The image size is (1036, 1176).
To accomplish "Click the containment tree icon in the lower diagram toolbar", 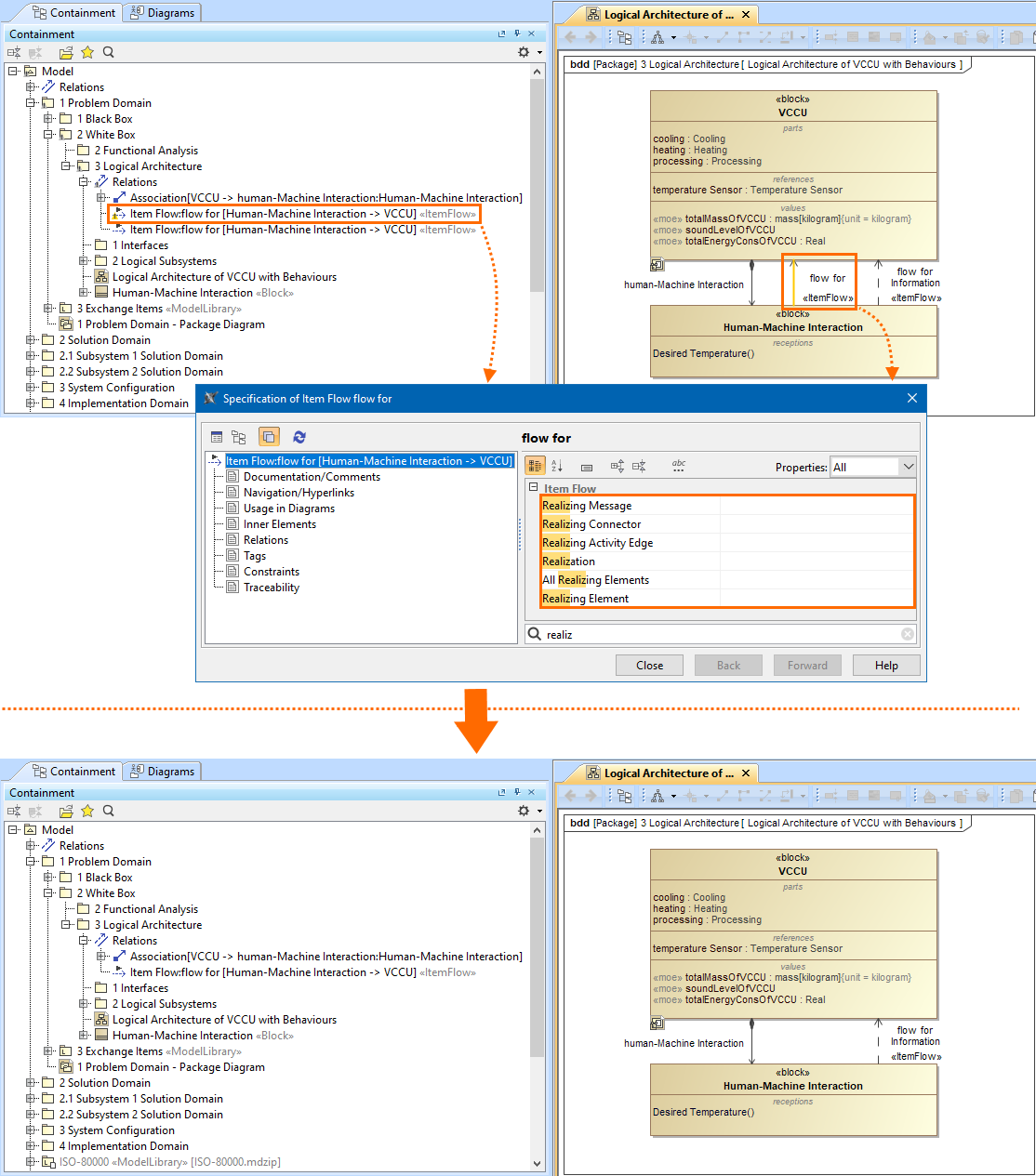I will (625, 797).
